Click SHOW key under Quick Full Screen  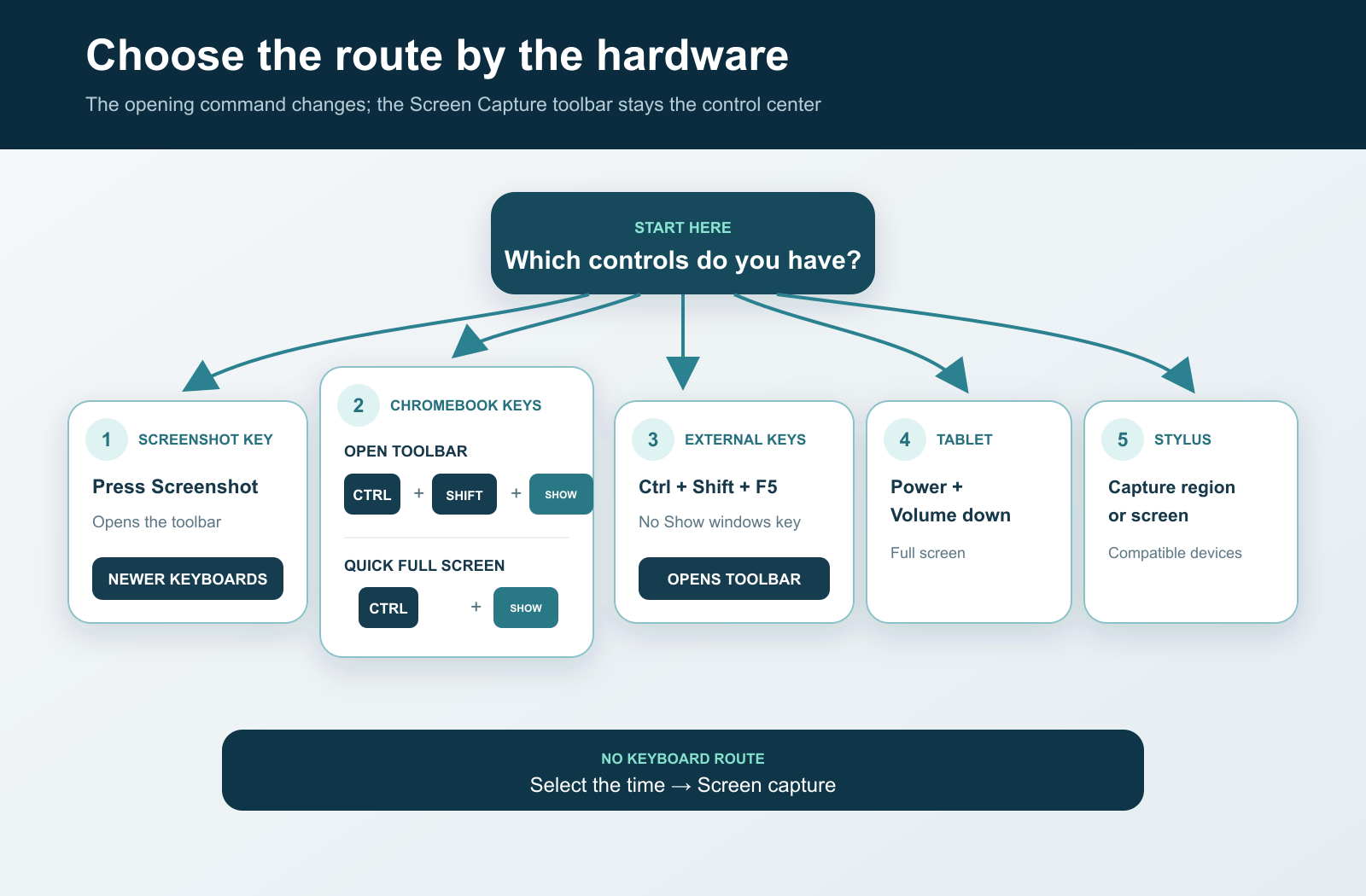pos(526,608)
